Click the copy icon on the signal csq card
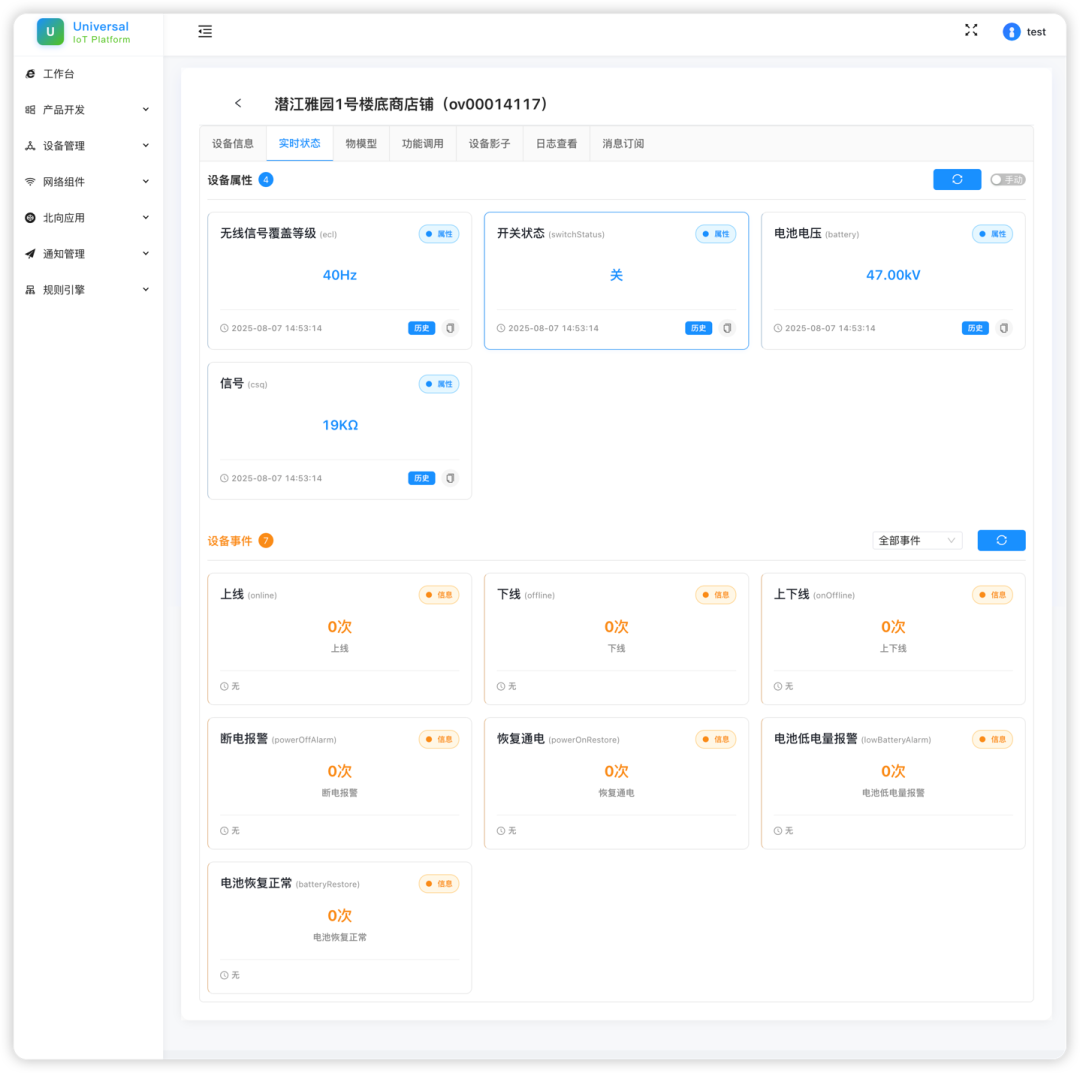This screenshot has height=1073, width=1080. (450, 478)
